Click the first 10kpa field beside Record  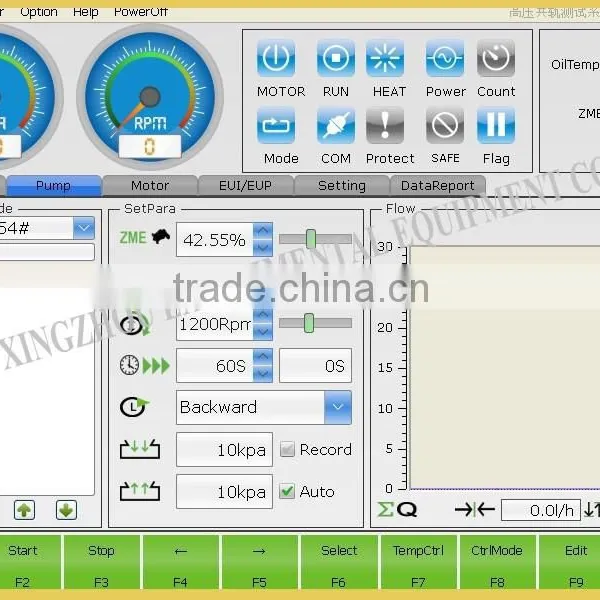click(224, 449)
